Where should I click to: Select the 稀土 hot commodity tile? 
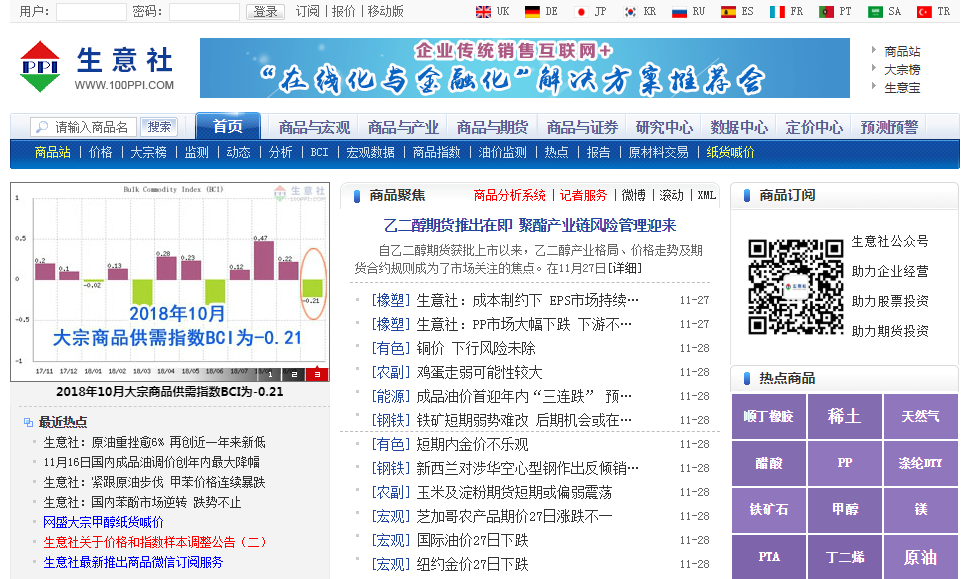pos(845,416)
